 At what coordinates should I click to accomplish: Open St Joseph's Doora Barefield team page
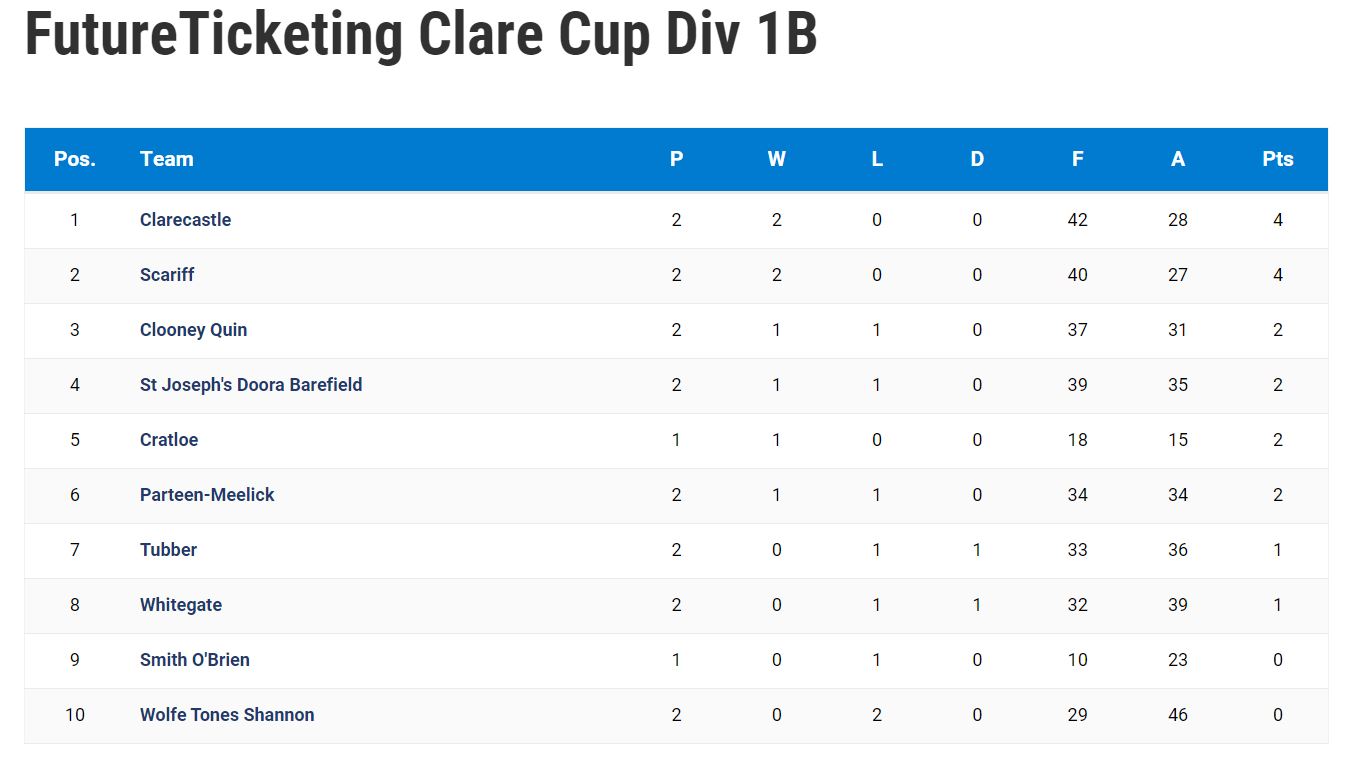coord(251,385)
